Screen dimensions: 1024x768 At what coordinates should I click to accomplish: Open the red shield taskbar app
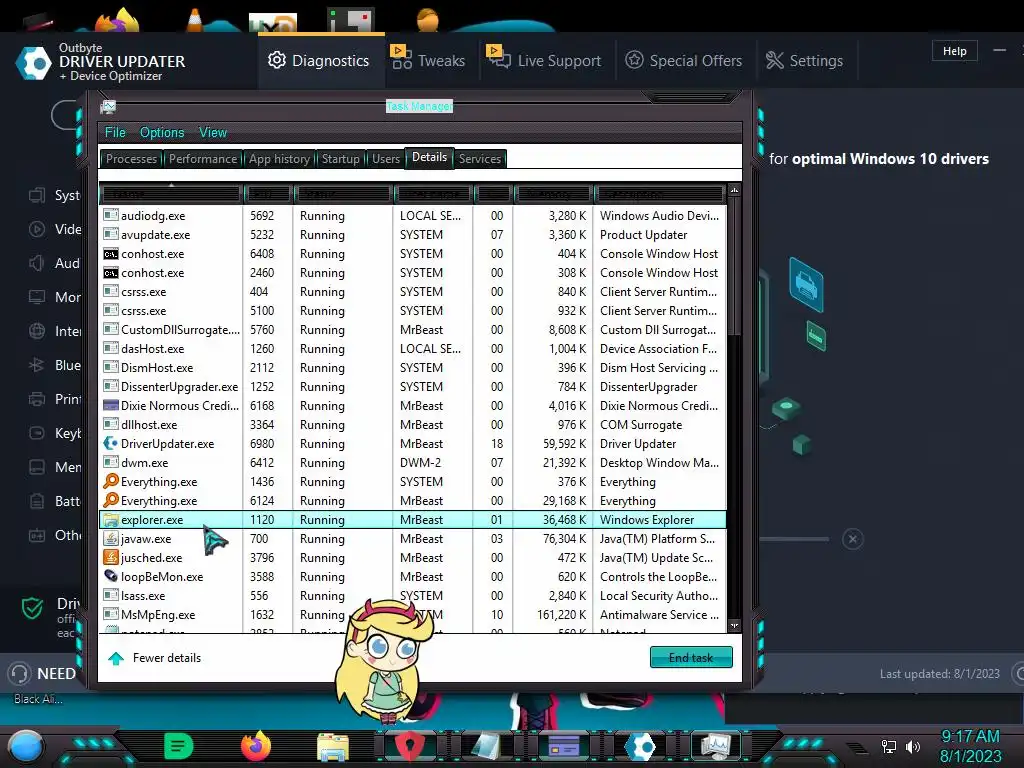(x=409, y=746)
